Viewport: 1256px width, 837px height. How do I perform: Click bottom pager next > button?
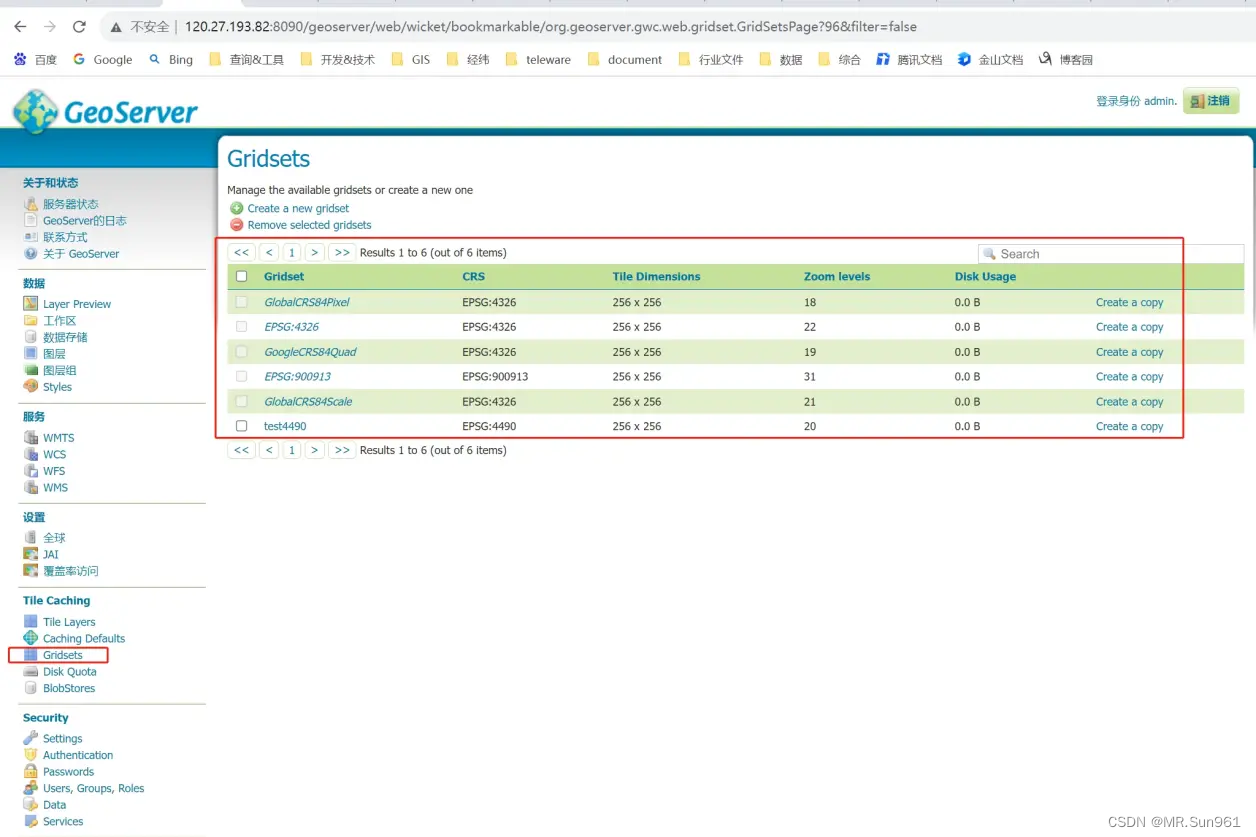(314, 450)
